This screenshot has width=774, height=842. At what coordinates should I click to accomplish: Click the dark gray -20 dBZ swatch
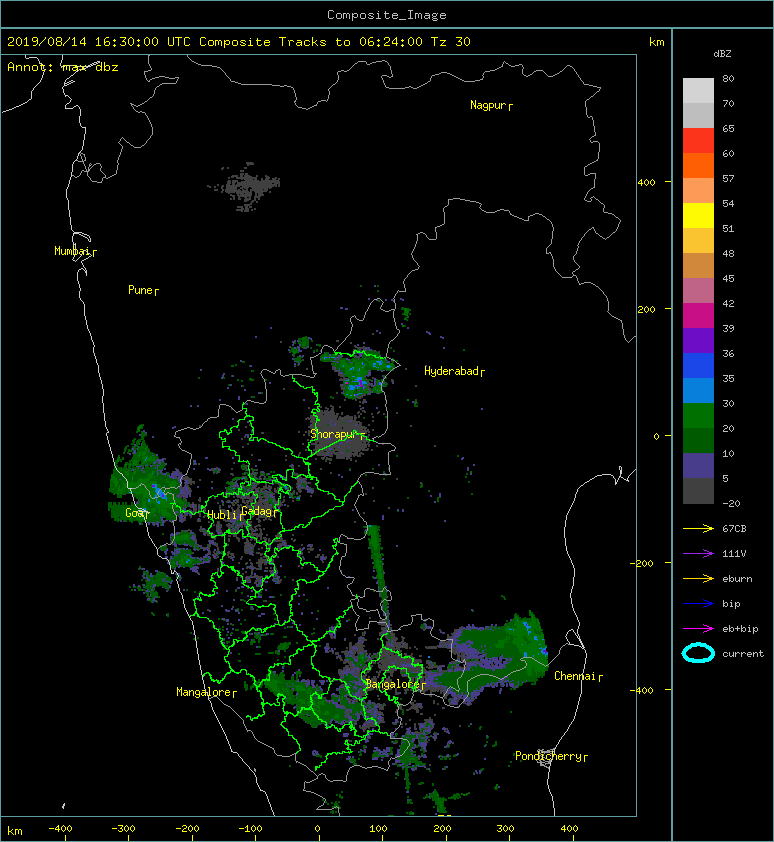tap(698, 490)
